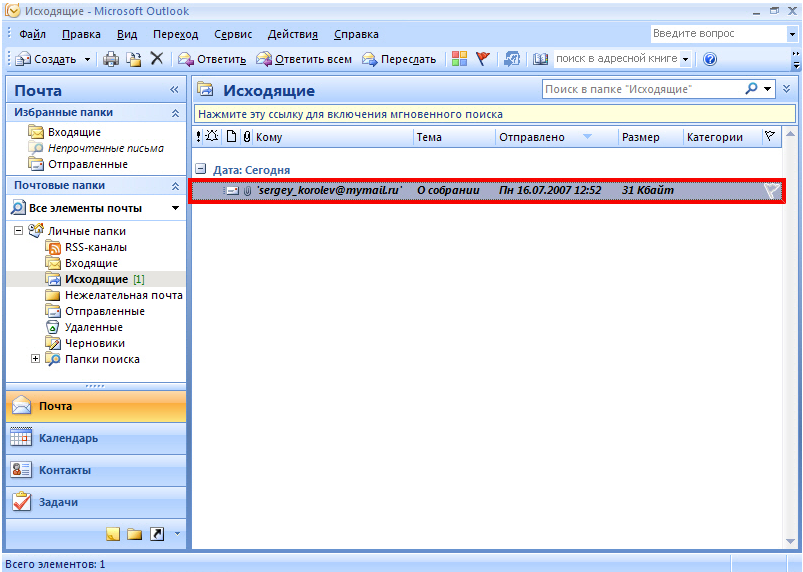803x572 pixels.
Task: Click the Создать new message button
Action: [46, 59]
